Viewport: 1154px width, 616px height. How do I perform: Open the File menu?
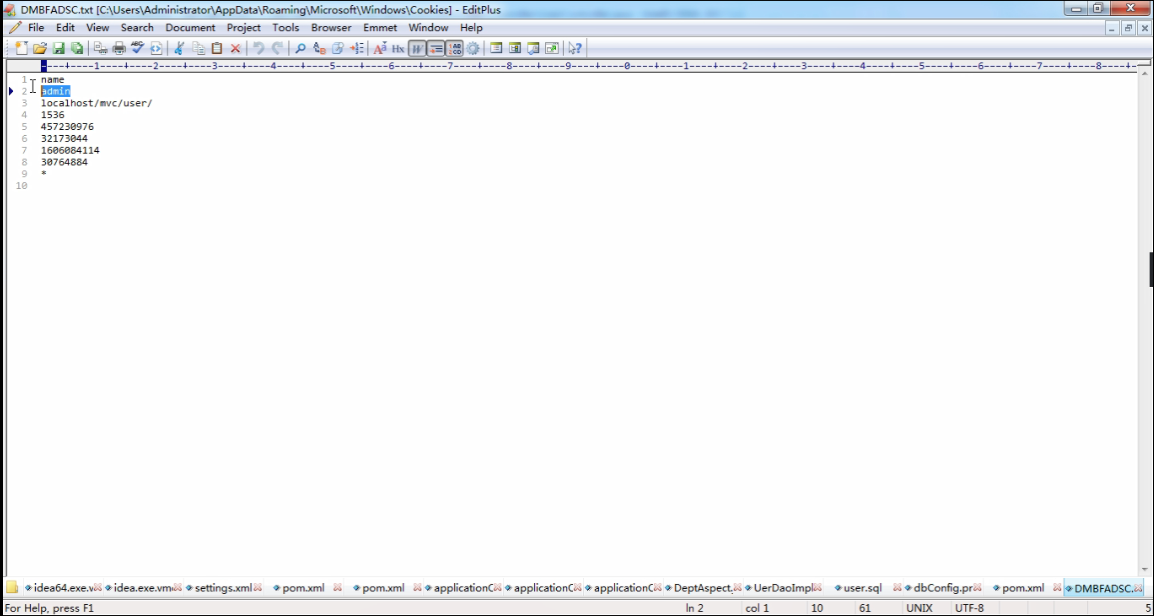[x=36, y=28]
